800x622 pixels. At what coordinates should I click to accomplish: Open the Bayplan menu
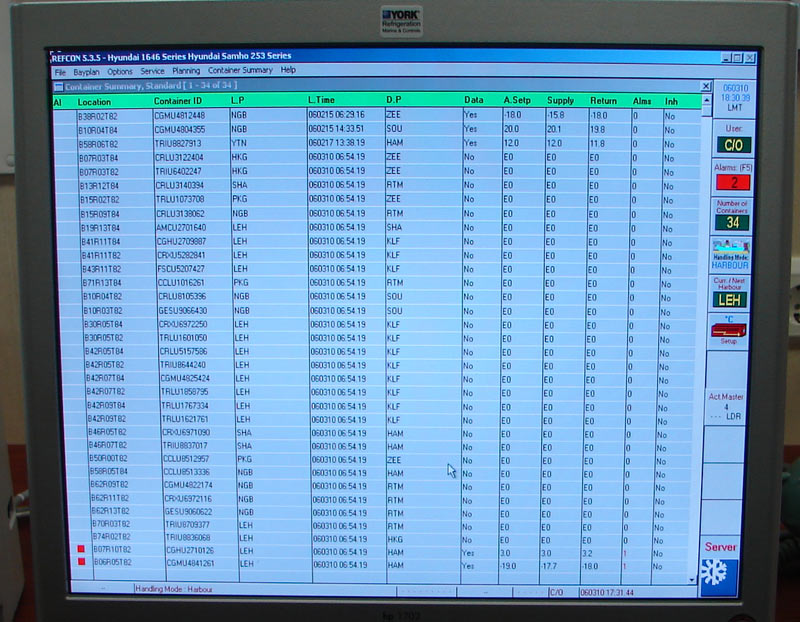[86, 72]
